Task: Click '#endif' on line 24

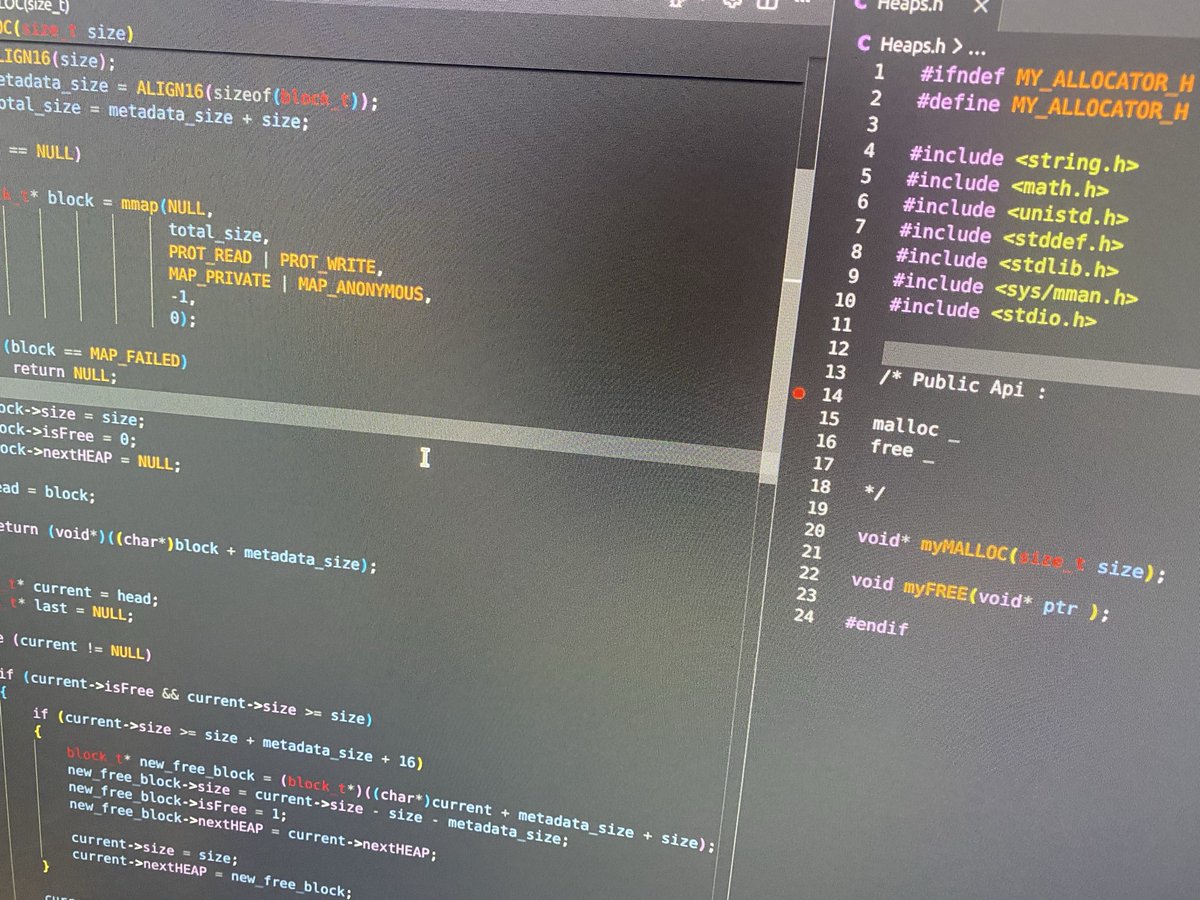Action: click(877, 626)
